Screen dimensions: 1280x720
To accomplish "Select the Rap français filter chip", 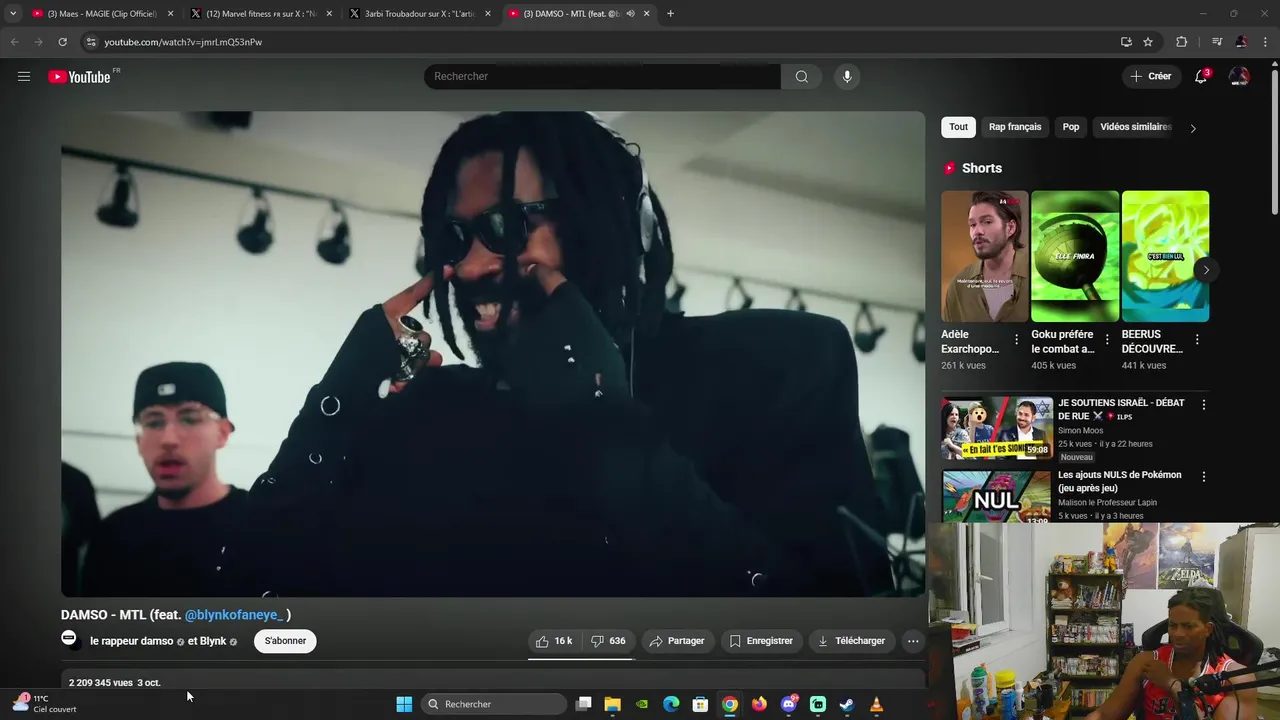I will coord(1015,127).
